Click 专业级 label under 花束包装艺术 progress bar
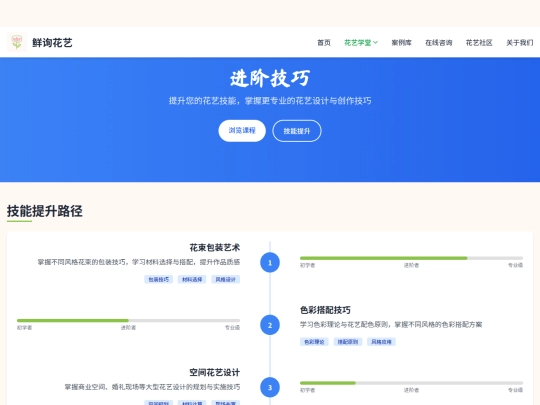Viewport: 540px width, 405px height. tap(516, 265)
